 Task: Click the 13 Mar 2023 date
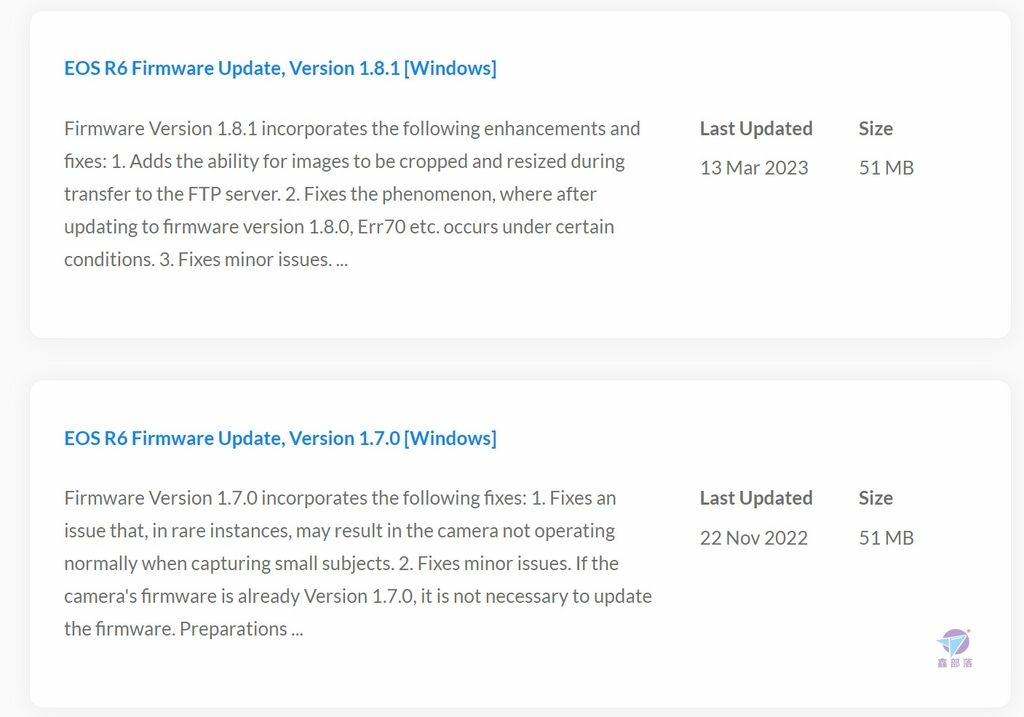coord(754,168)
